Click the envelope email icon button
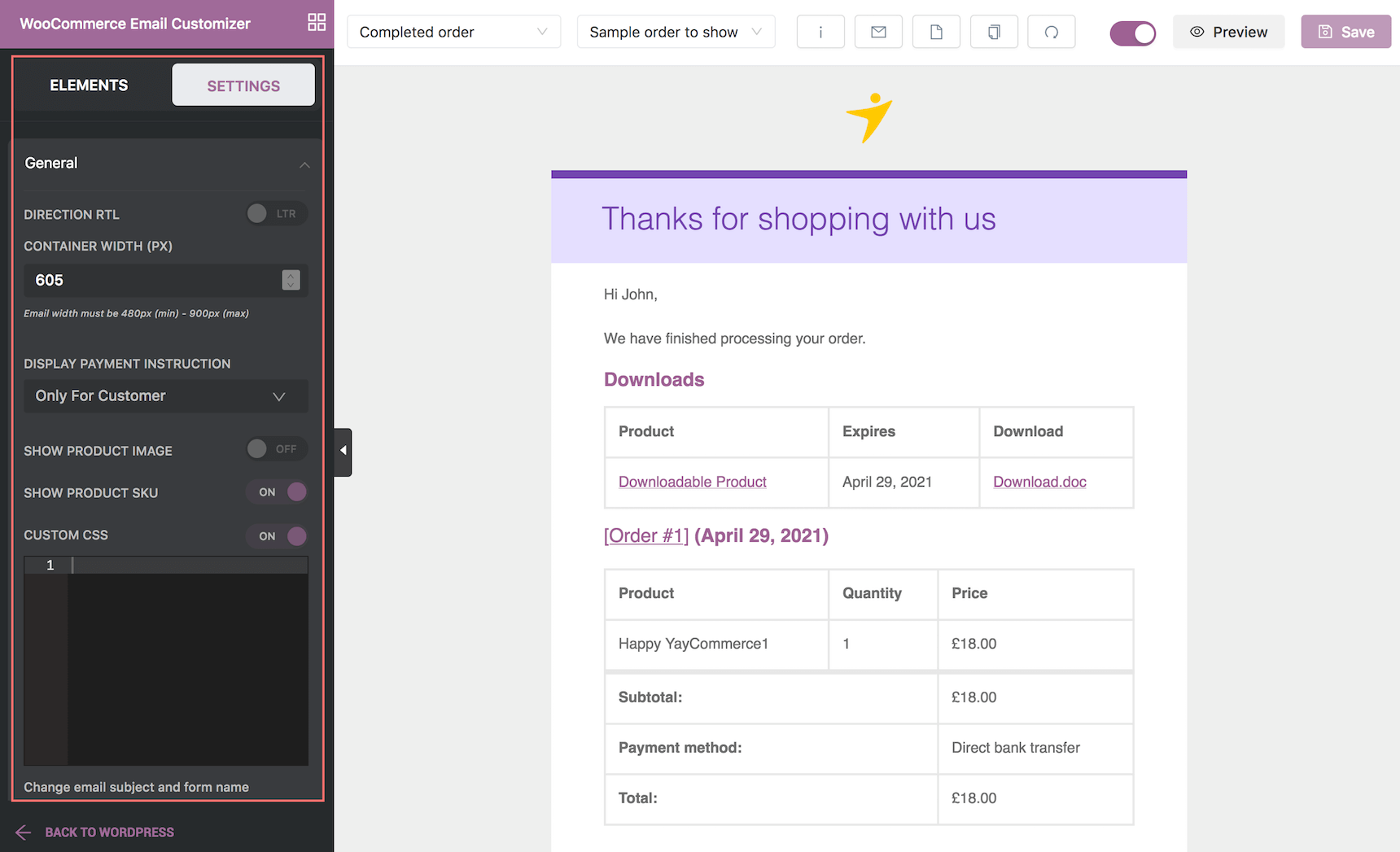 click(x=878, y=32)
